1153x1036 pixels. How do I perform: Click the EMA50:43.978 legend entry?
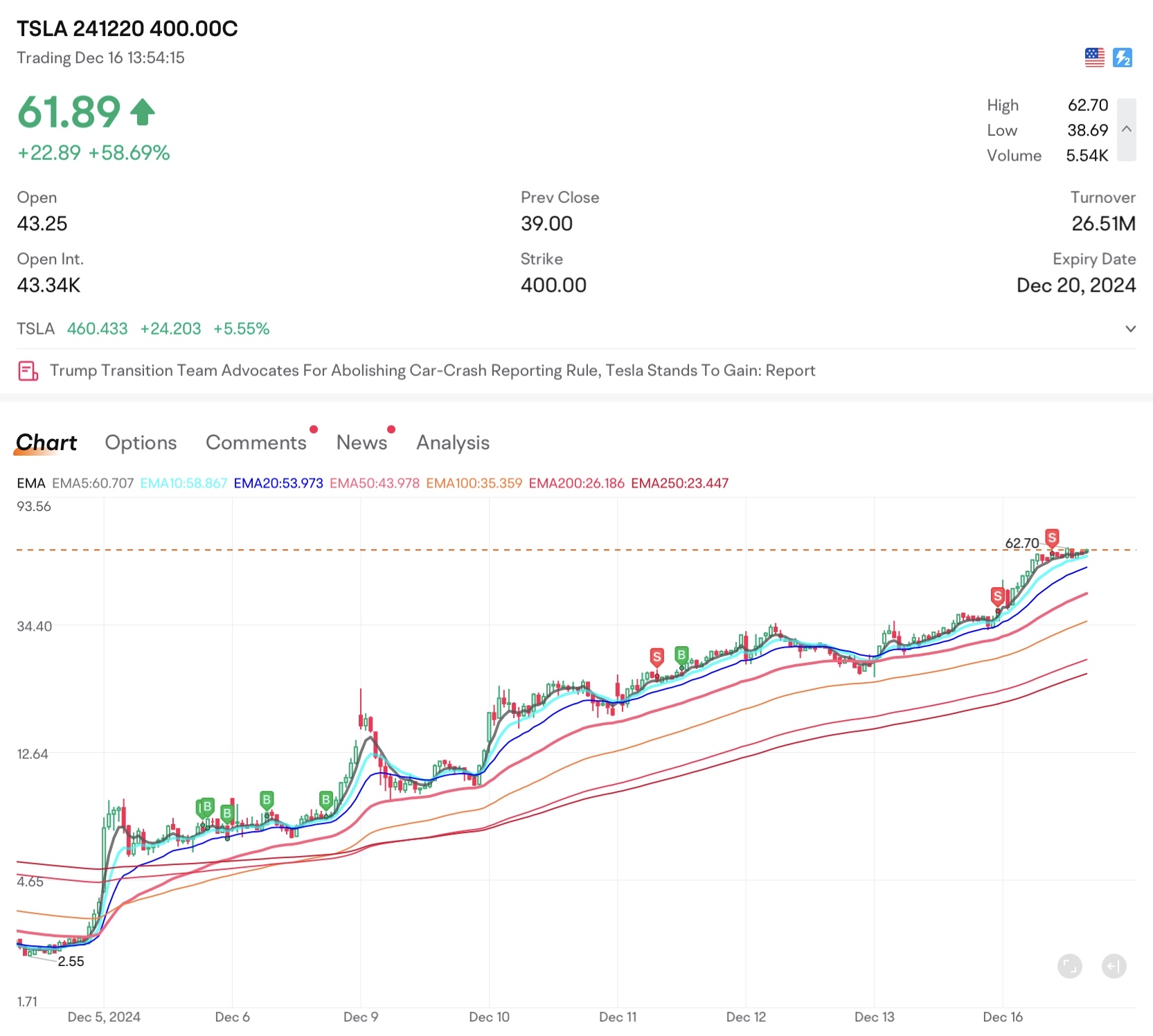(x=375, y=483)
